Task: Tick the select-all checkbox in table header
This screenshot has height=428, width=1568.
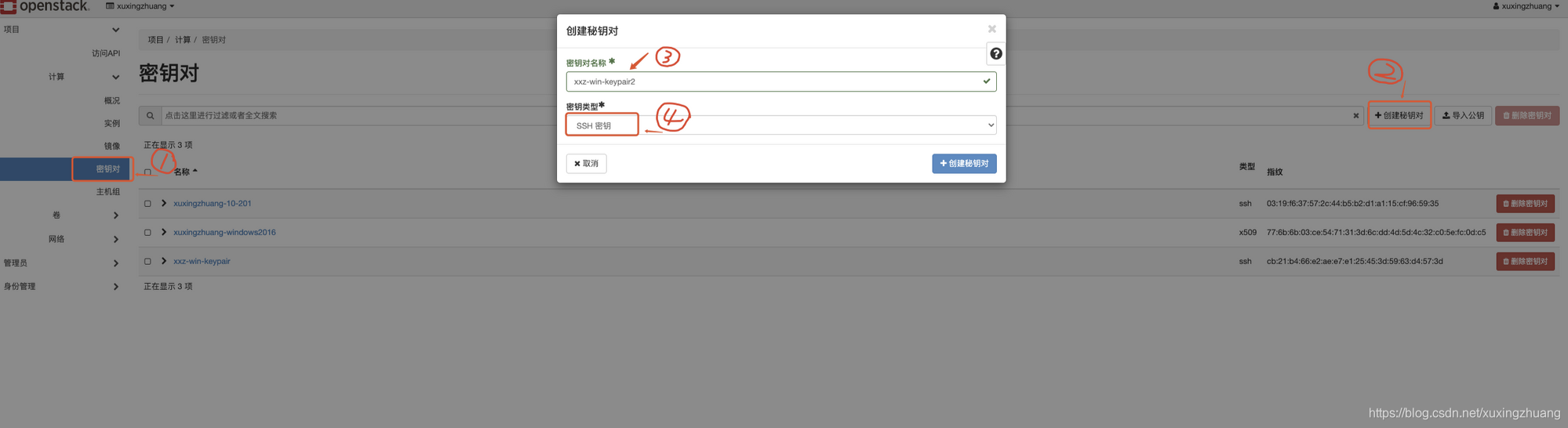Action: point(147,172)
